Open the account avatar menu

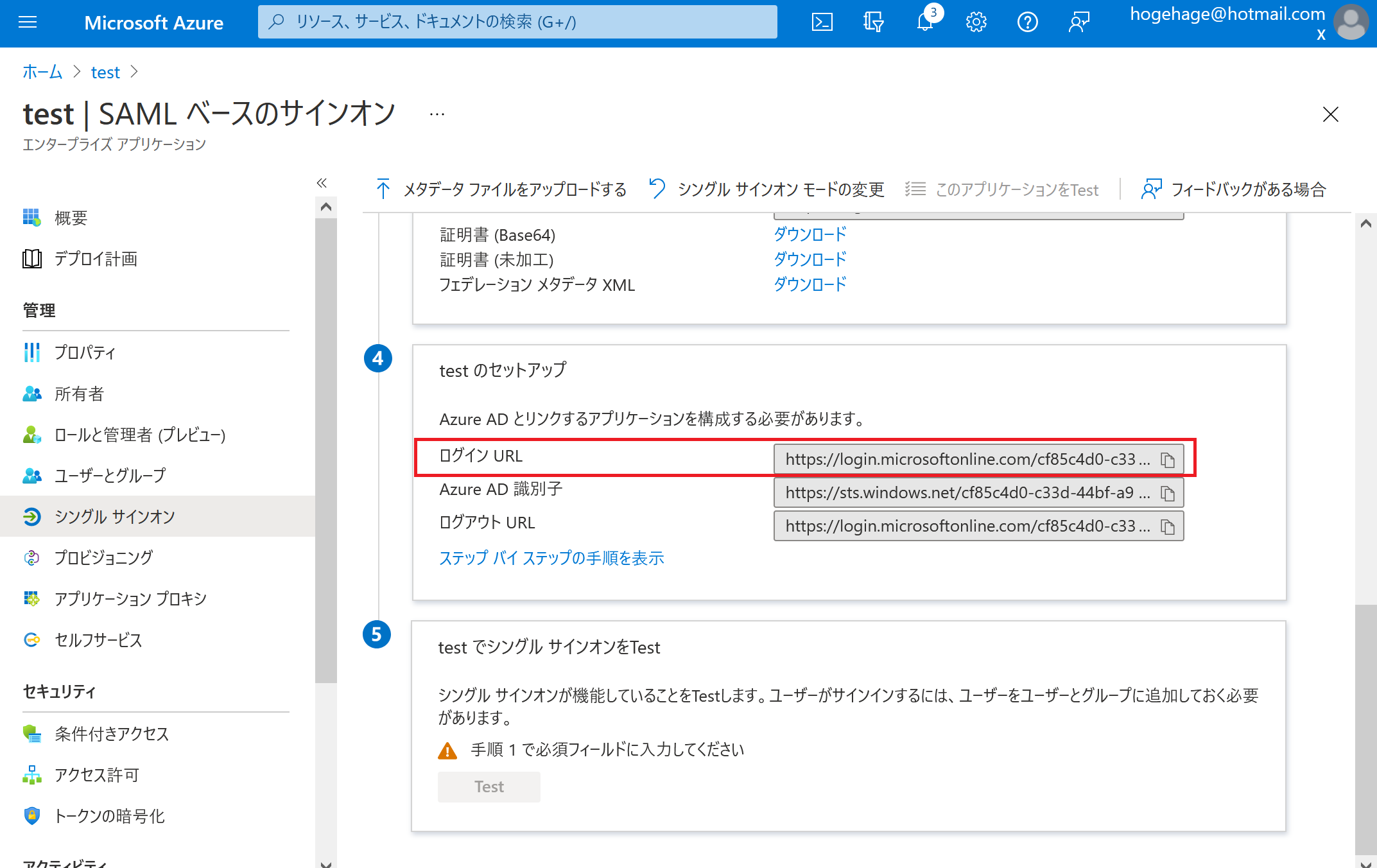coord(1351,22)
